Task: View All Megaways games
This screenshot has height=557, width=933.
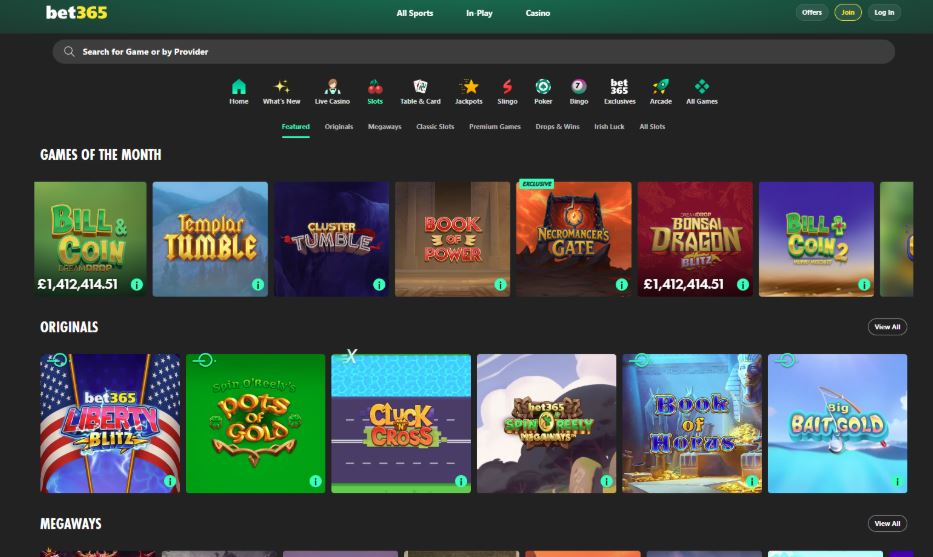Action: click(887, 524)
